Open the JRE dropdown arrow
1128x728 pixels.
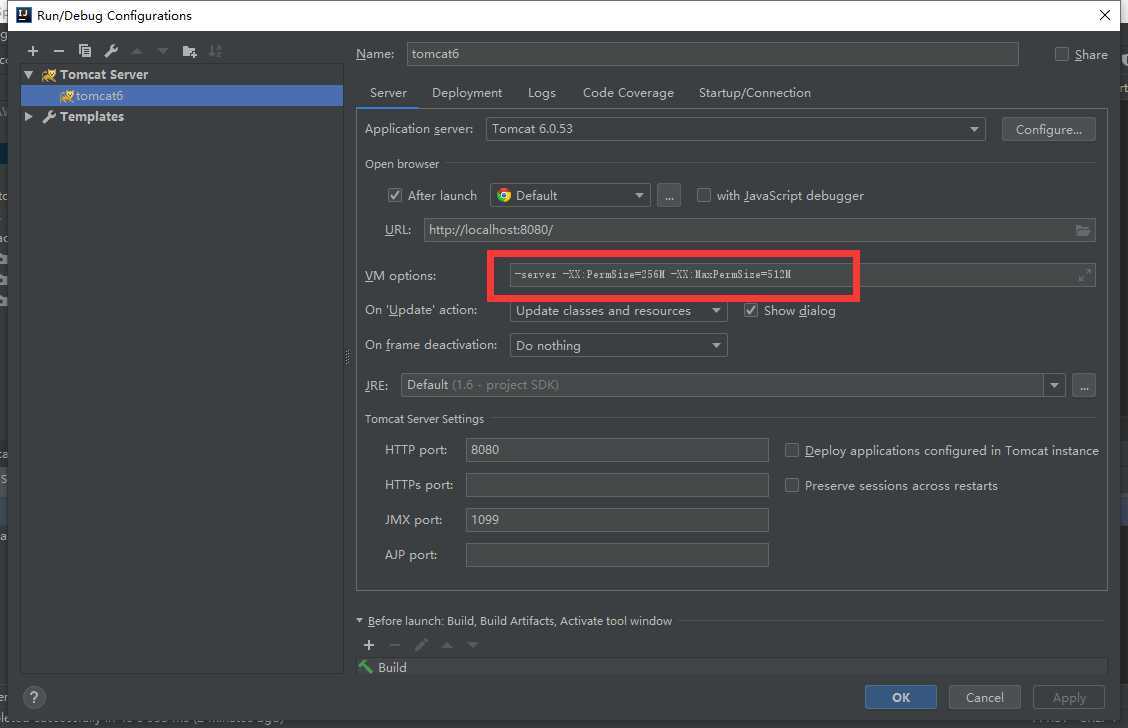(1054, 386)
